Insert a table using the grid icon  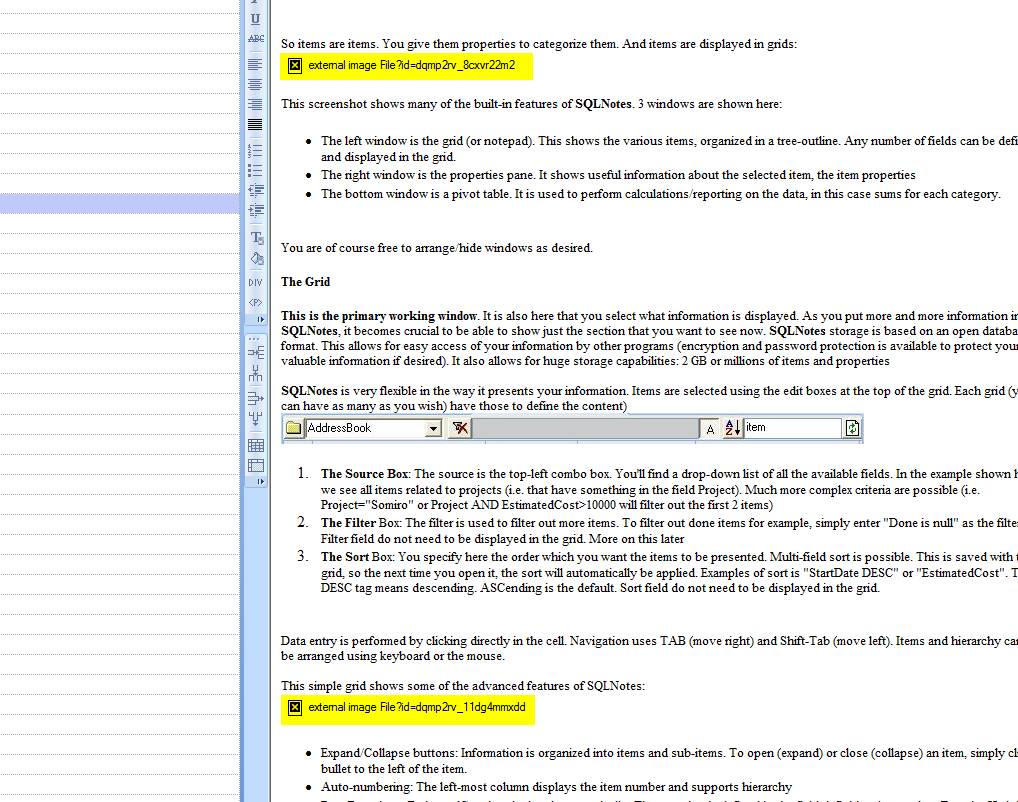point(256,445)
